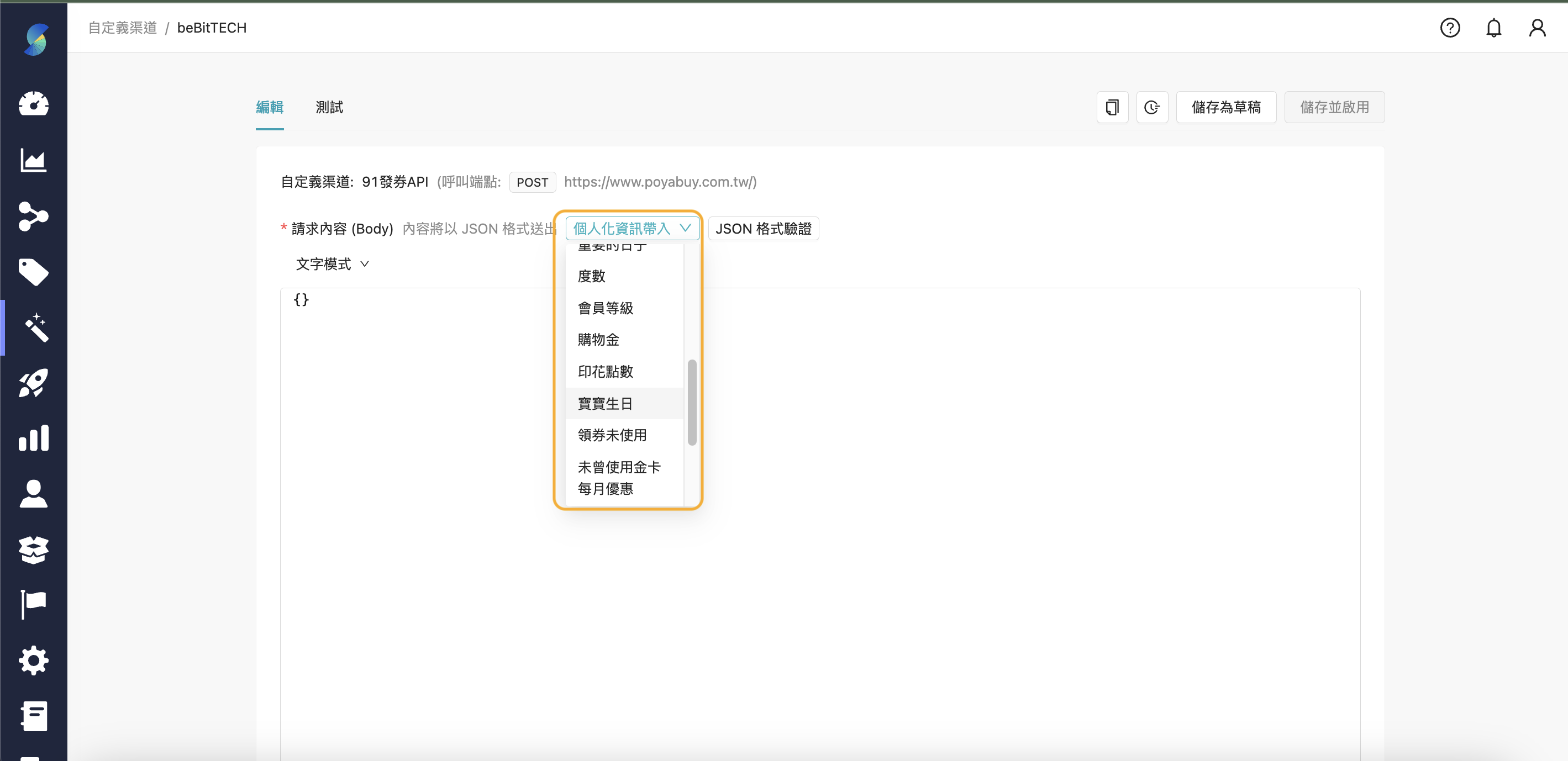
Task: Click the 儲存為草稿 button
Action: coord(1226,107)
